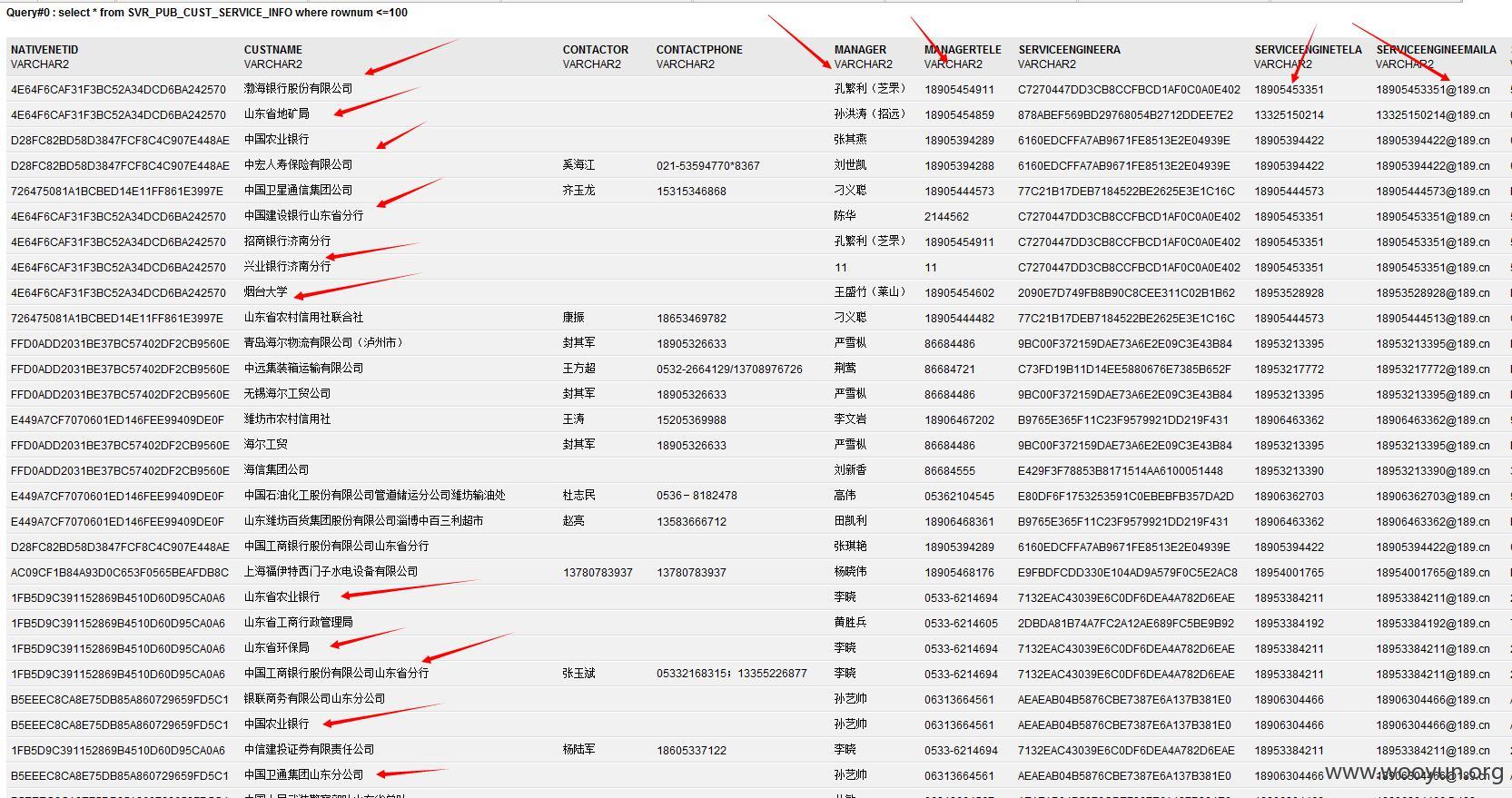Select contactor name 王方超

pos(578,368)
